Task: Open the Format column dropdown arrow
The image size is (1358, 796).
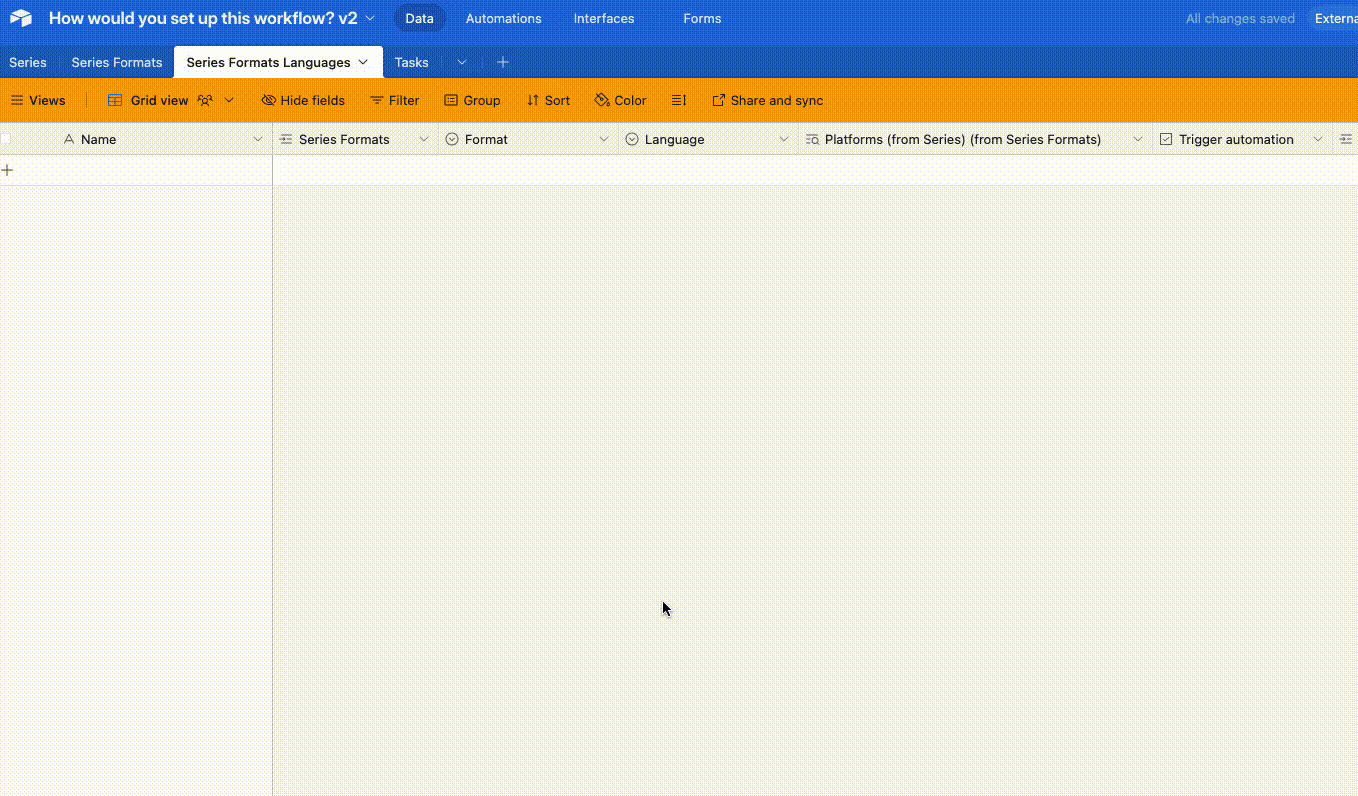Action: pos(604,139)
